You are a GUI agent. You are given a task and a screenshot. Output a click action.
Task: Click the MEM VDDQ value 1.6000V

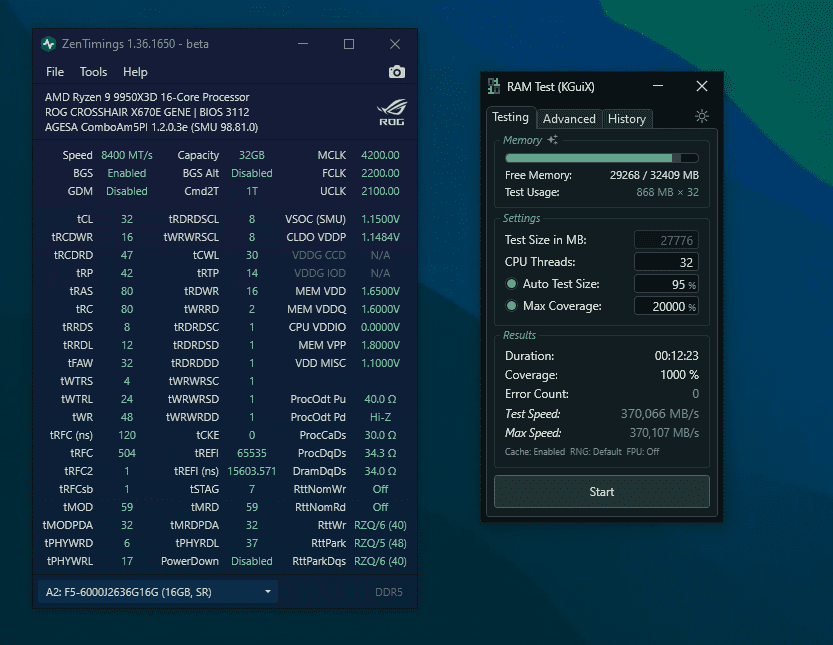(380, 309)
